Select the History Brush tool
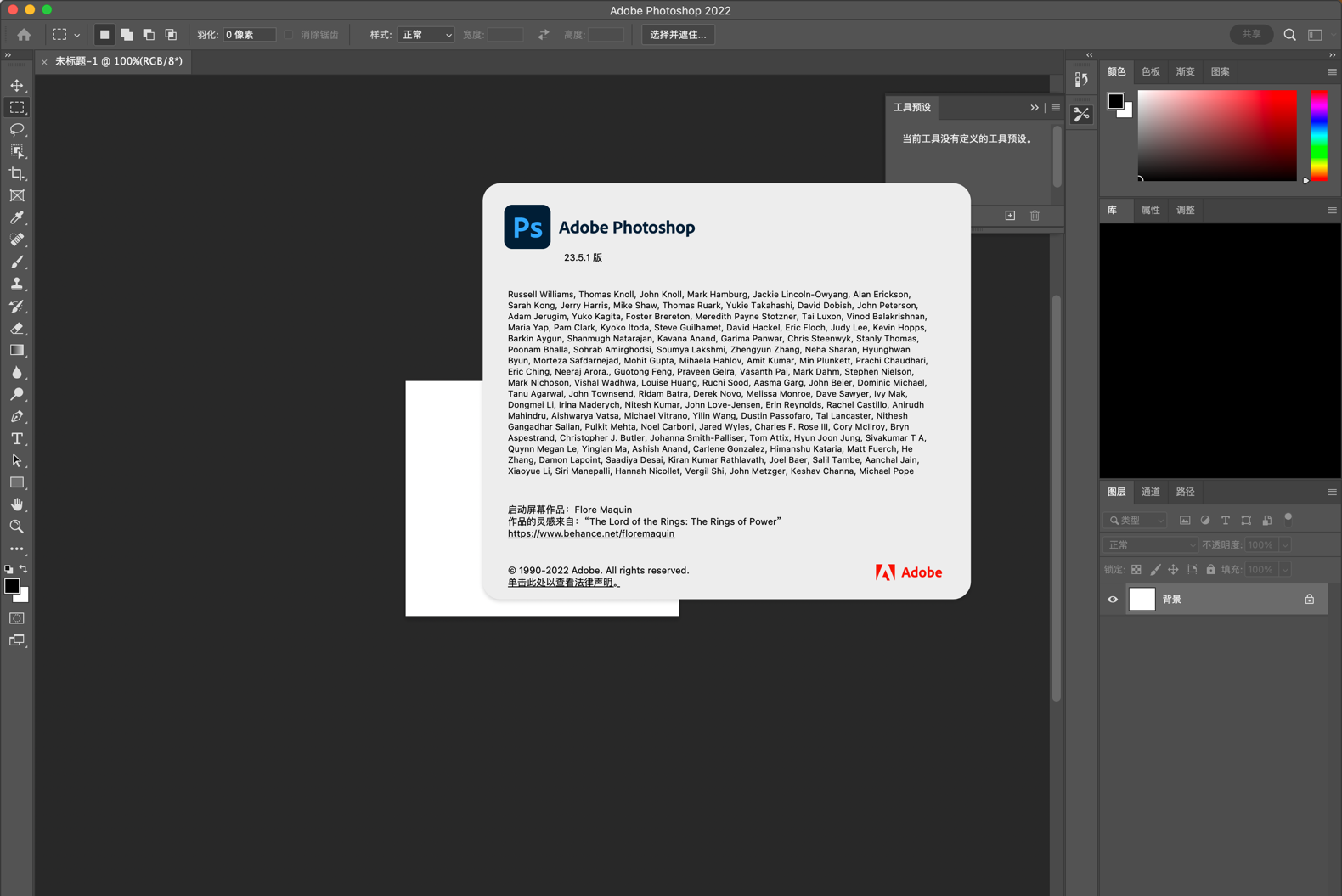1342x896 pixels. click(x=17, y=307)
